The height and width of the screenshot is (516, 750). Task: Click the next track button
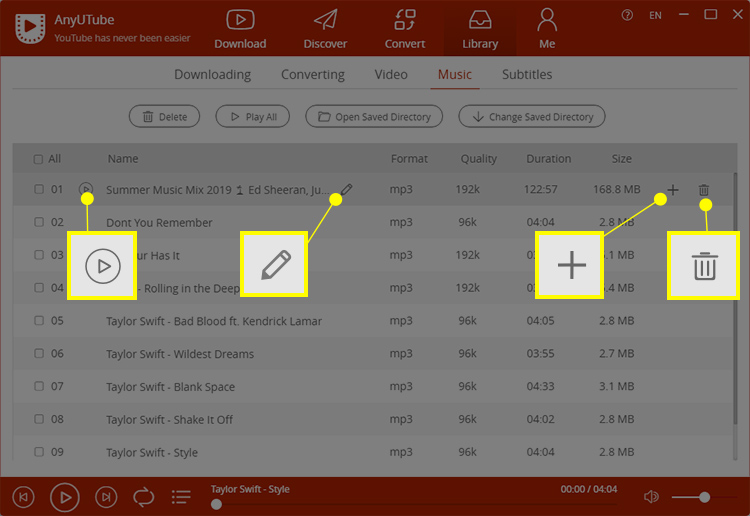tap(106, 497)
